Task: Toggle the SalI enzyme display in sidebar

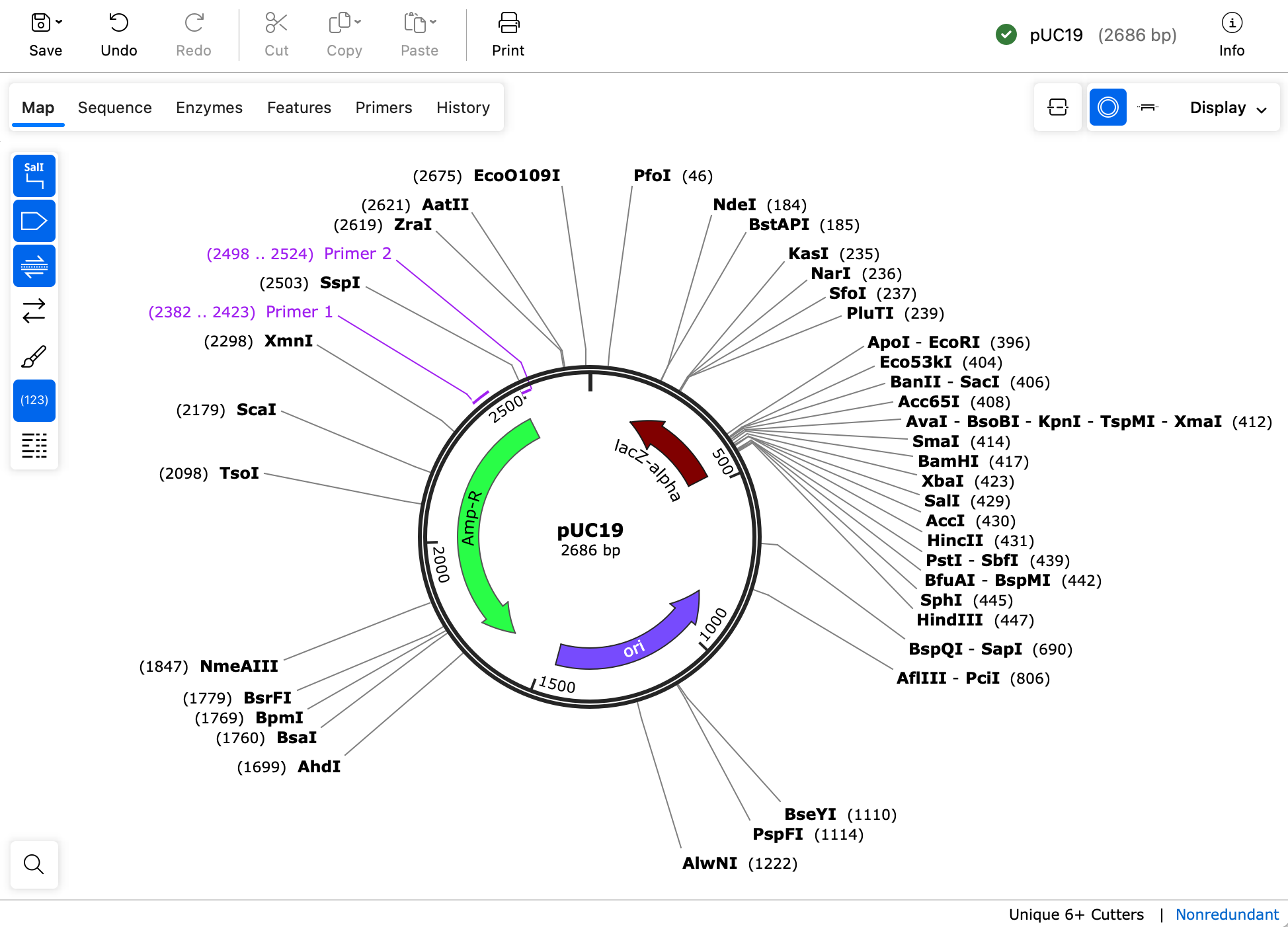Action: 34,175
